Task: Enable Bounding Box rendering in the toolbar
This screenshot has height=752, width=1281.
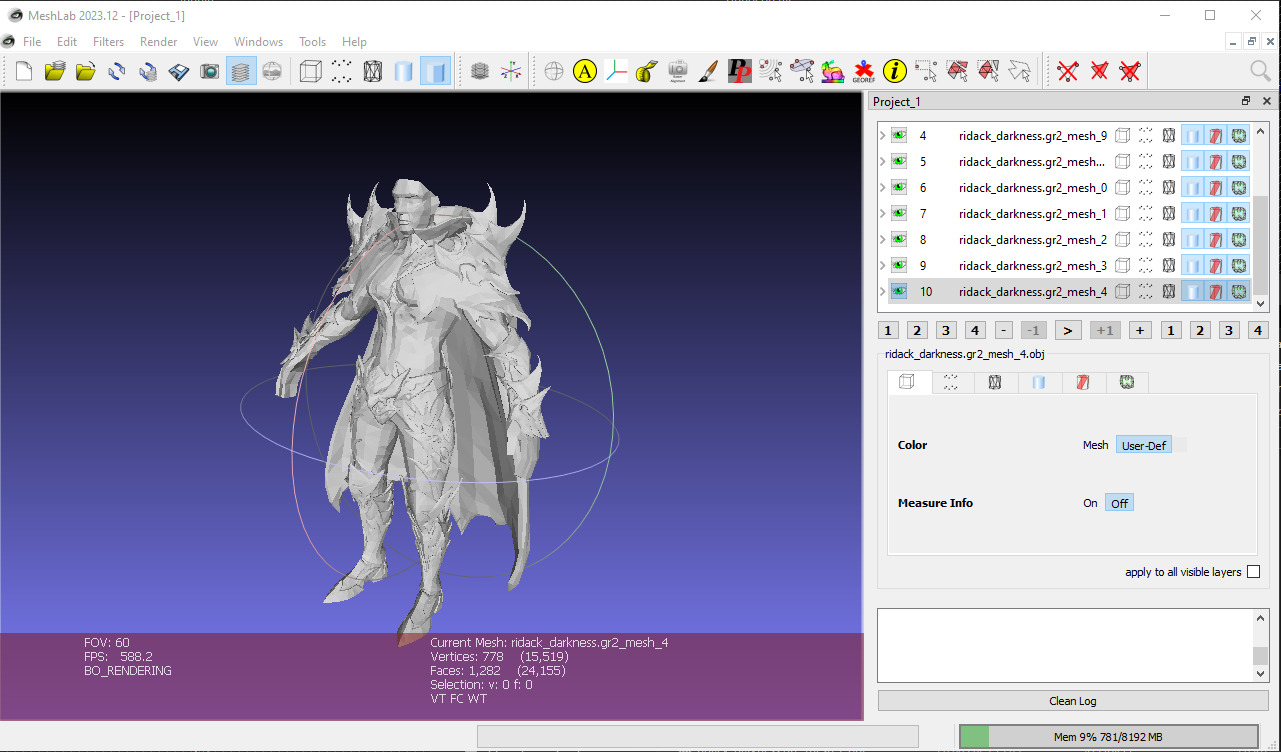Action: 311,71
